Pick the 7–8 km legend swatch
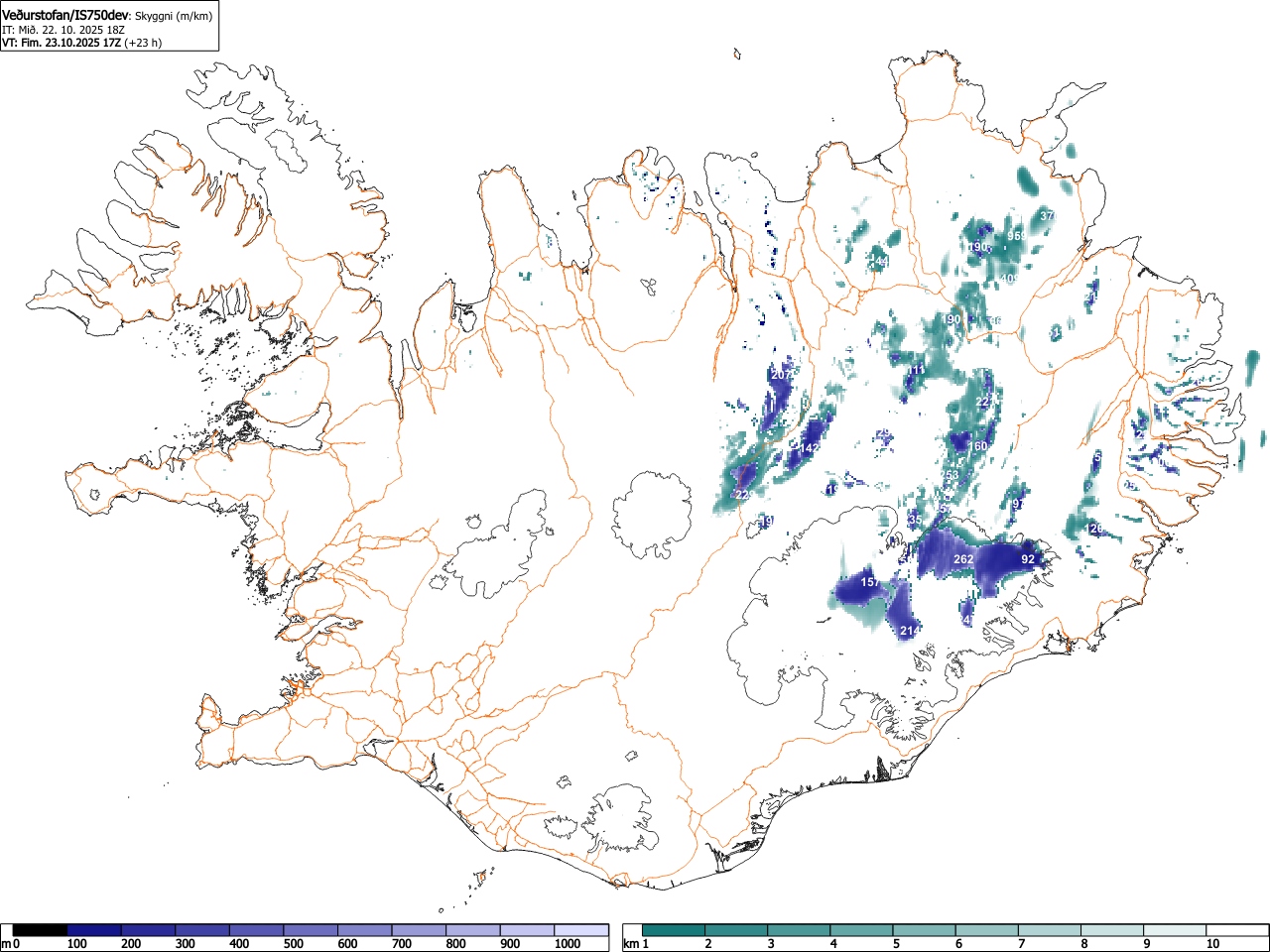1270x952 pixels. [1049, 930]
